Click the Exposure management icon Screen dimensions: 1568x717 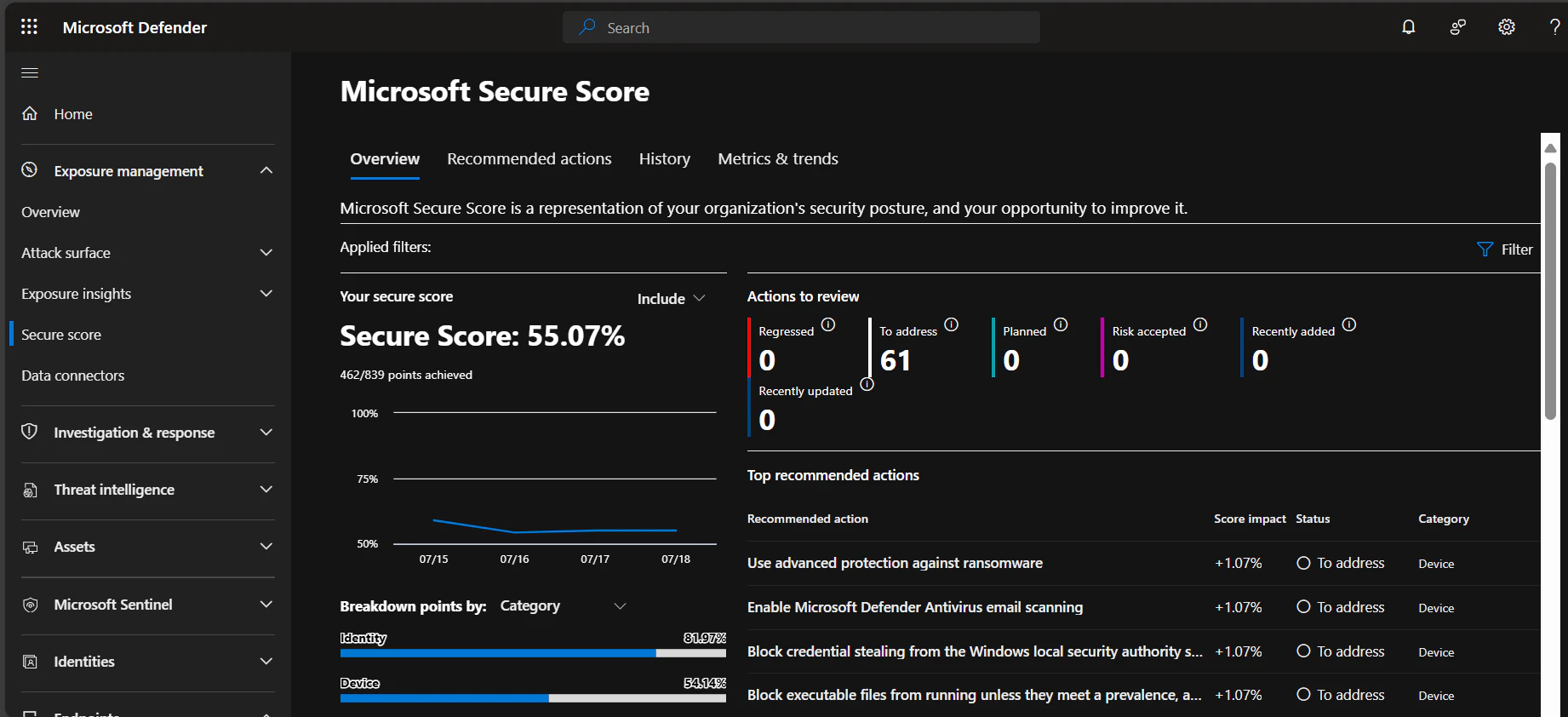(30, 170)
